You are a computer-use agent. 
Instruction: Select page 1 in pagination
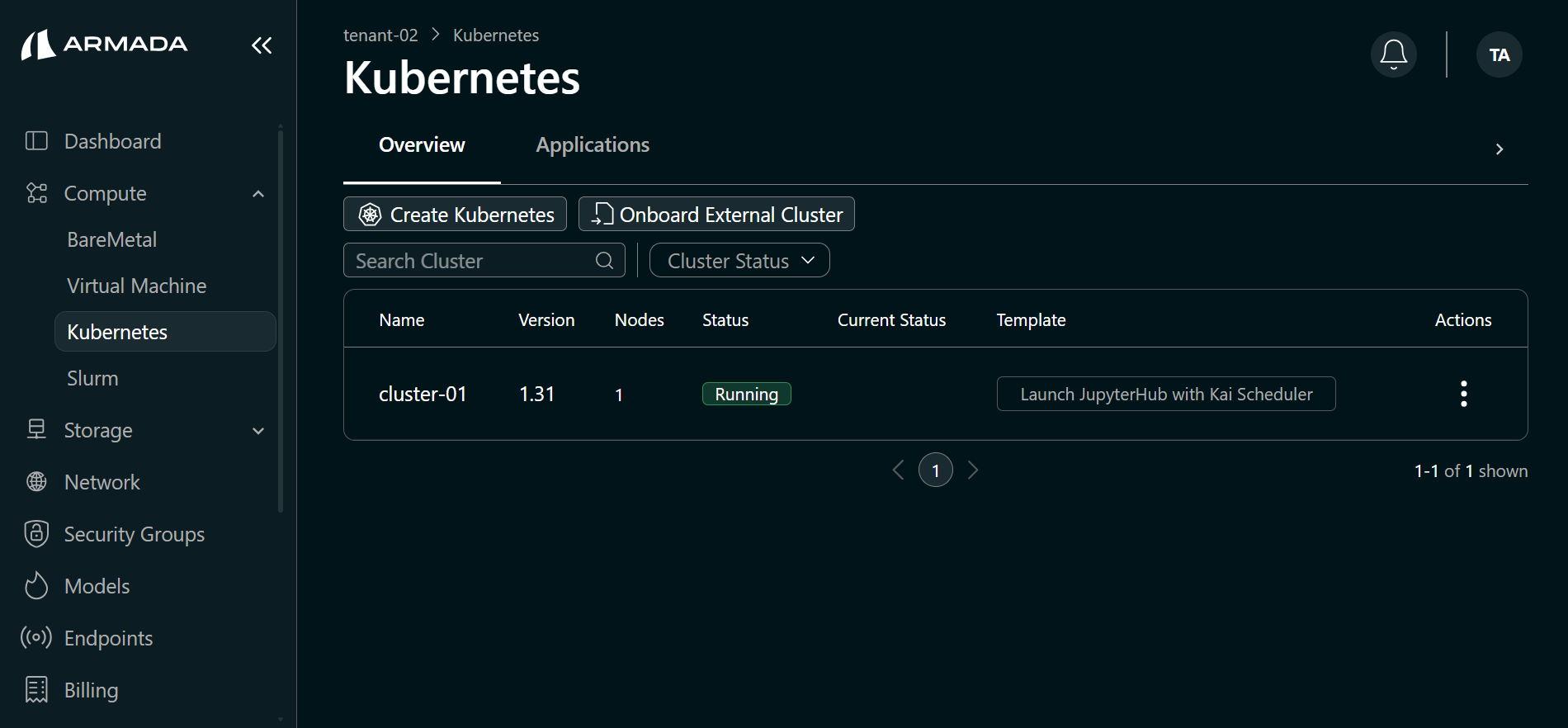(936, 470)
